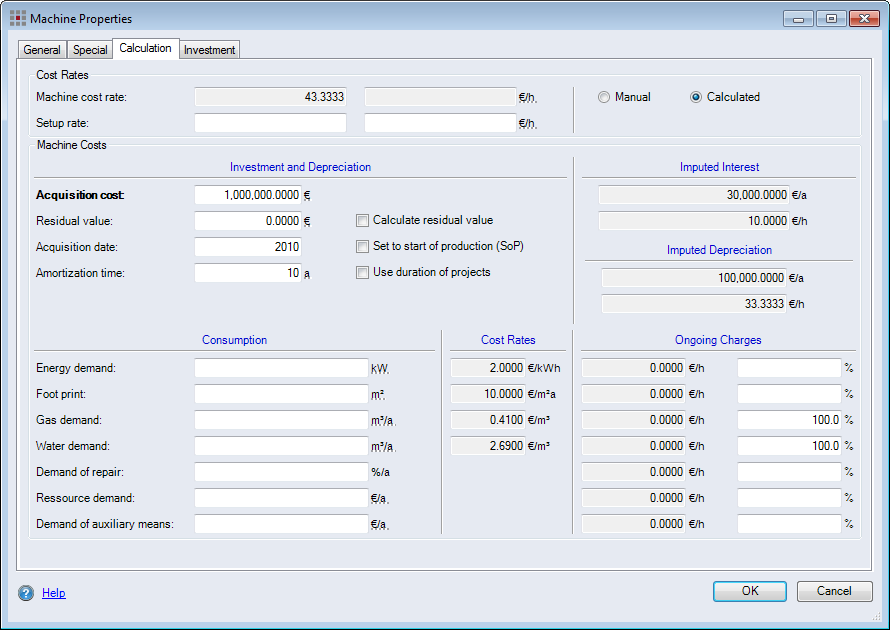This screenshot has height=630, width=890.
Task: Click the Machine Properties title bar icon
Action: click(17, 17)
